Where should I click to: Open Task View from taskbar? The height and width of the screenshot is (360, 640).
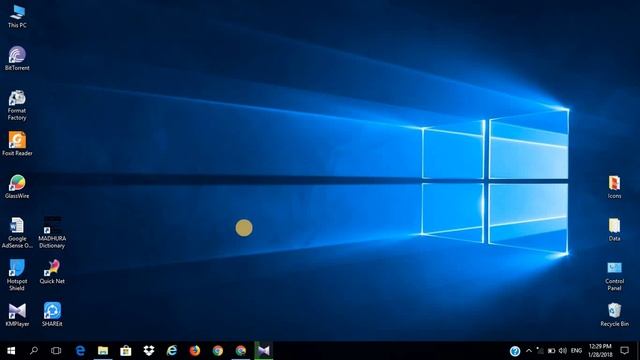56,351
